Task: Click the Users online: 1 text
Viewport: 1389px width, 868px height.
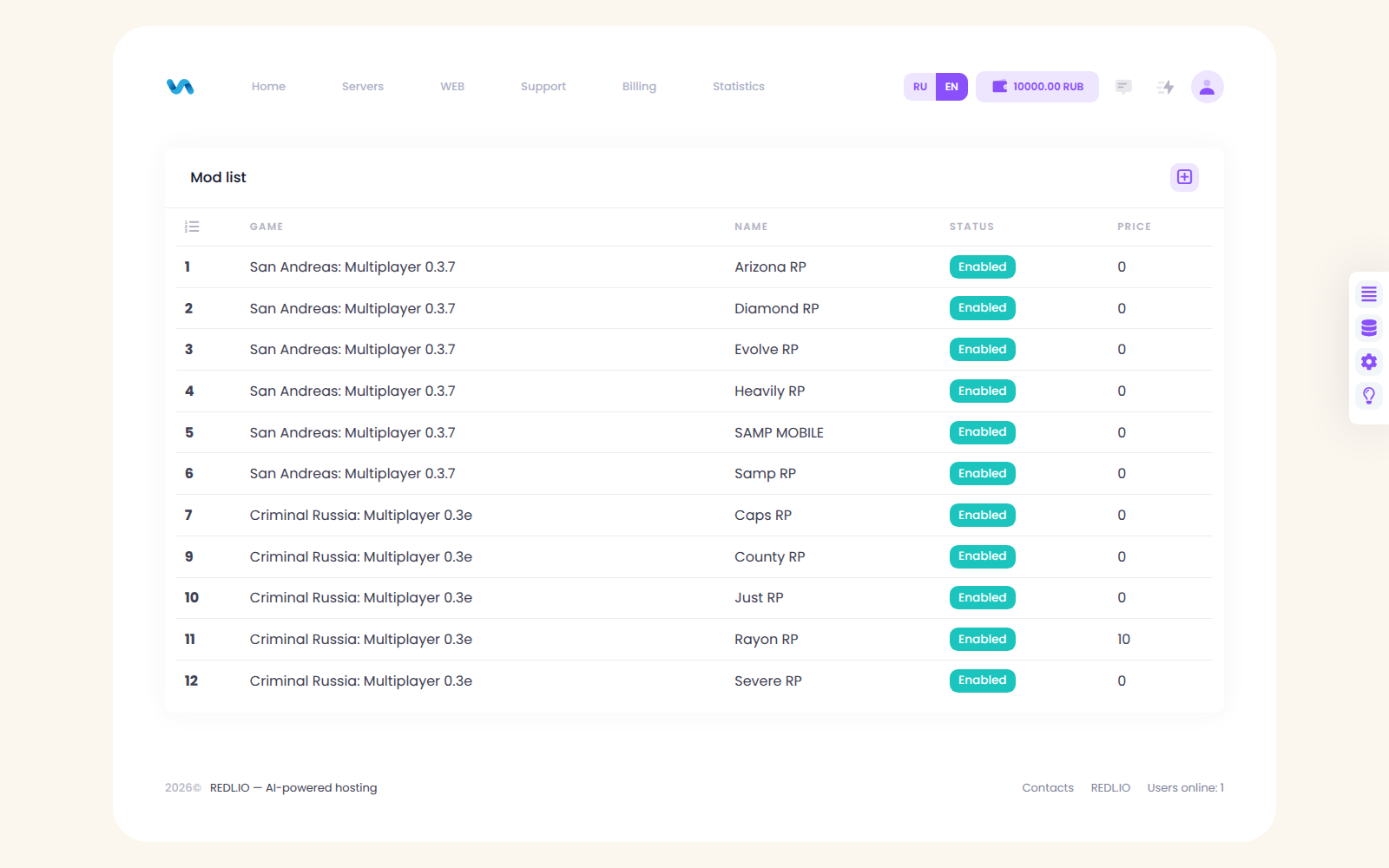Action: coord(1185,788)
